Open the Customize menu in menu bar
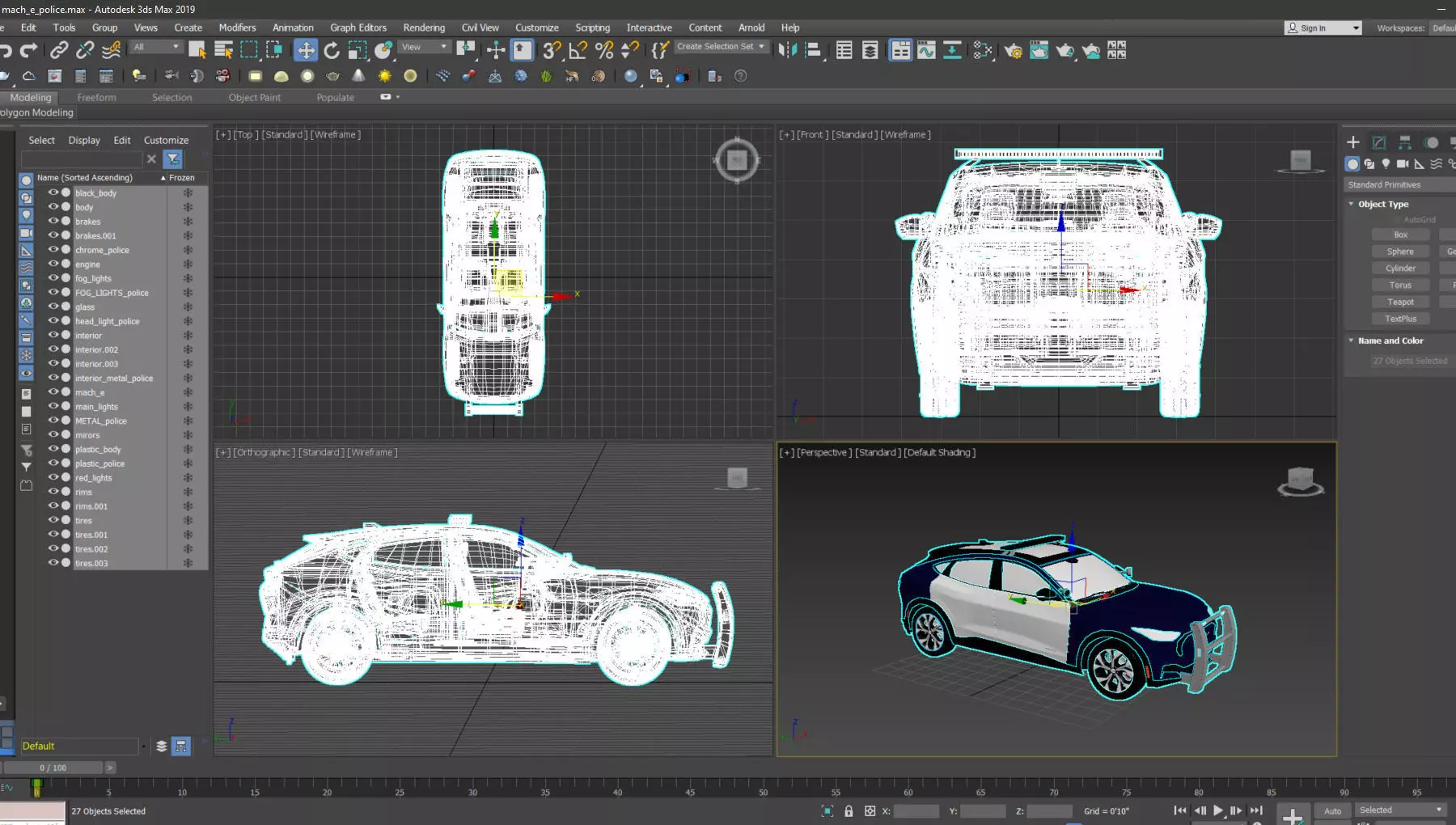The width and height of the screenshot is (1456, 825). tap(537, 27)
